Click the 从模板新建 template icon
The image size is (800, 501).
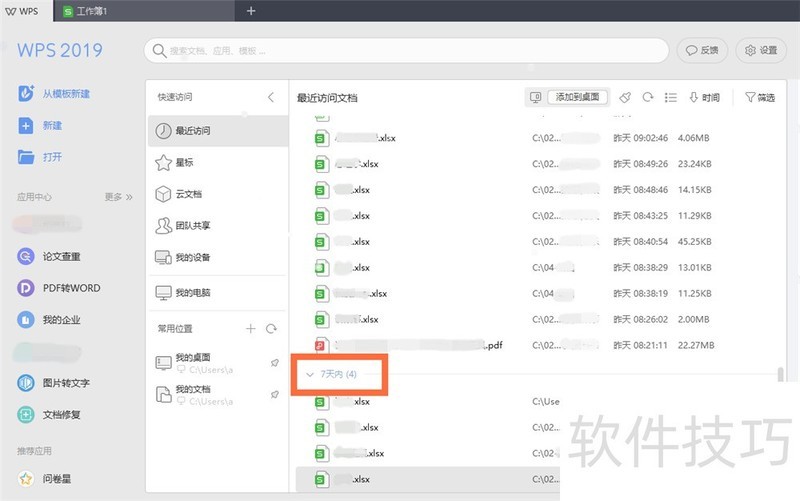pos(26,93)
